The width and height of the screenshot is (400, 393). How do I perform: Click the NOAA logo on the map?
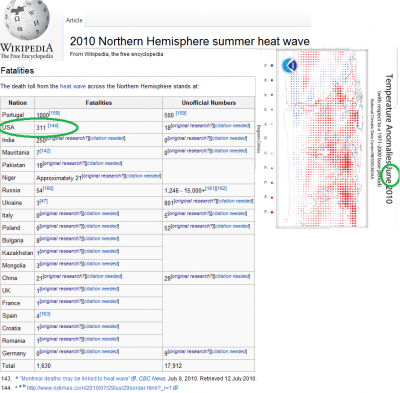click(x=289, y=65)
